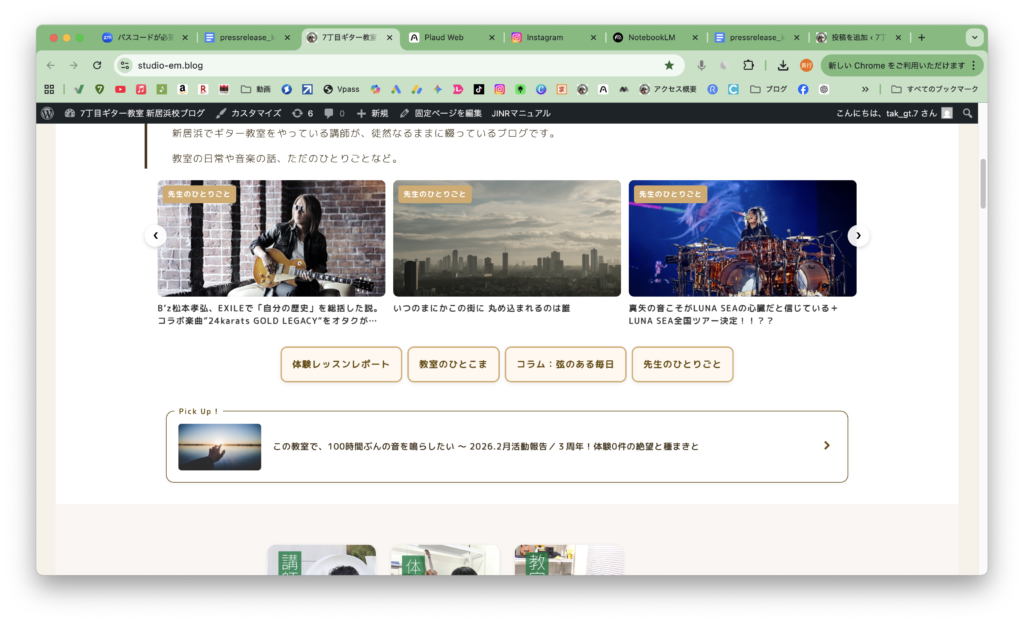Open the 動画 bookmarks folder
This screenshot has width=1024, height=623.
pos(255,89)
